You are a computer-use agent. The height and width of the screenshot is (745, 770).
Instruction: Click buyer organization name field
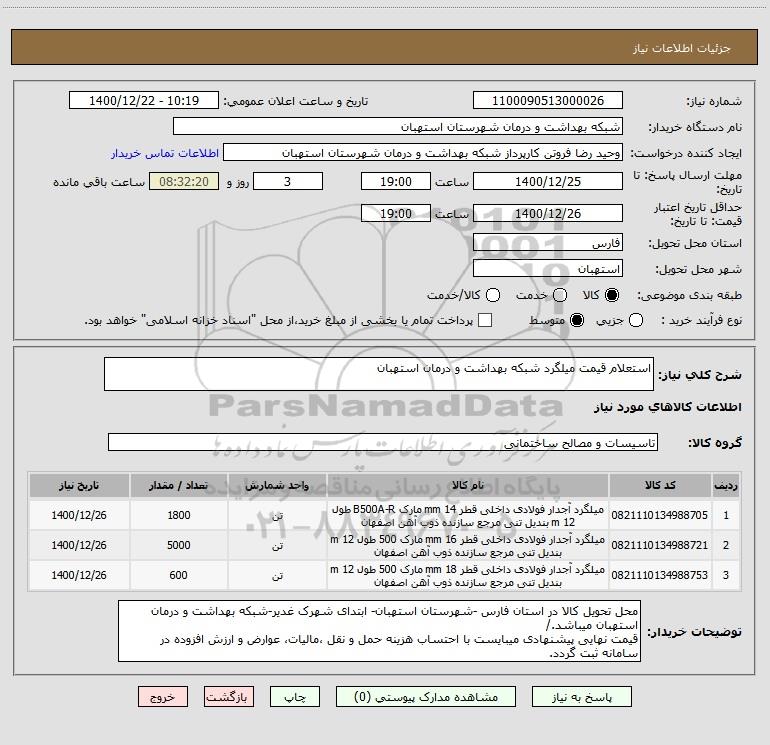[398, 127]
